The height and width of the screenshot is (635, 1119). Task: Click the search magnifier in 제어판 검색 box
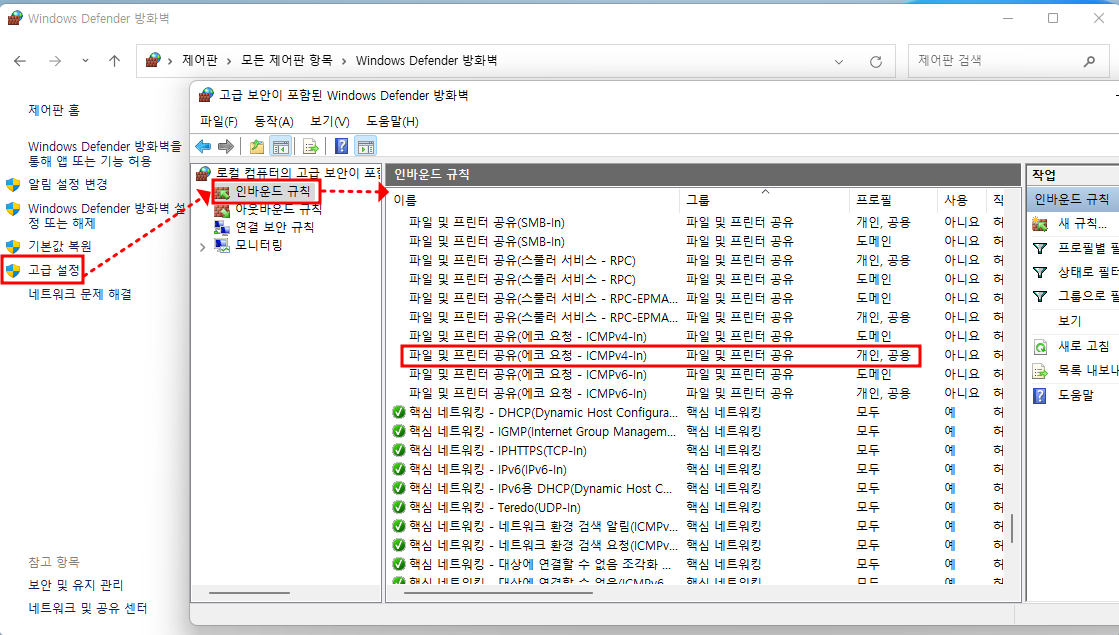click(1089, 61)
